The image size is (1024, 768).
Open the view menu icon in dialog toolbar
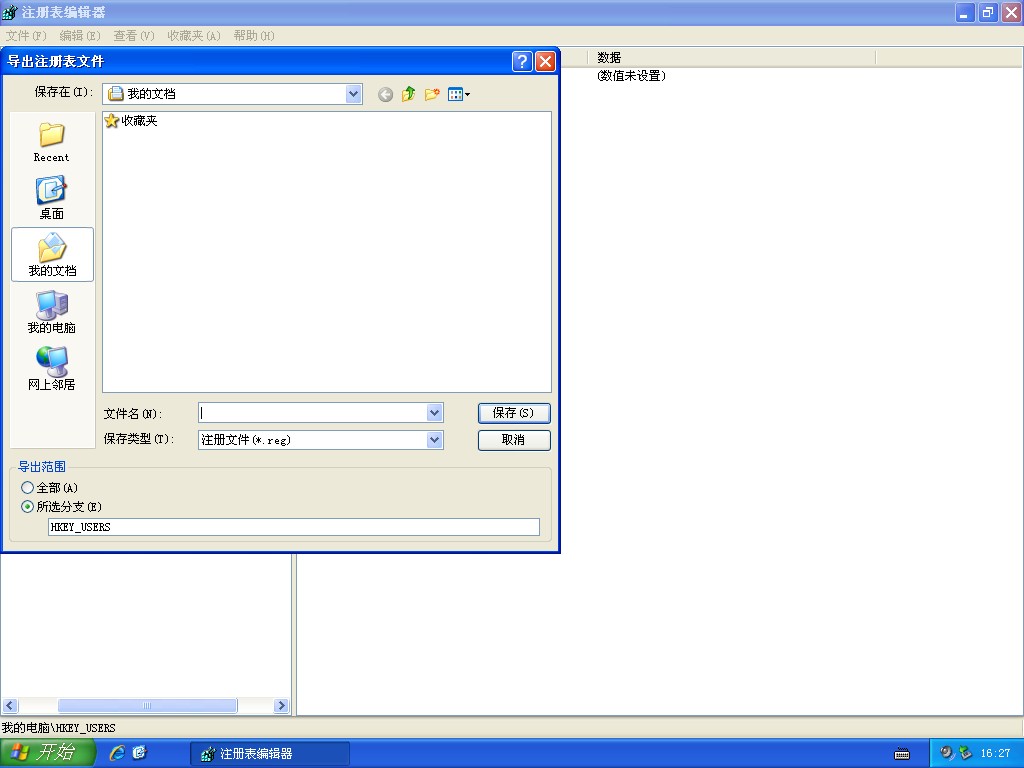459,95
